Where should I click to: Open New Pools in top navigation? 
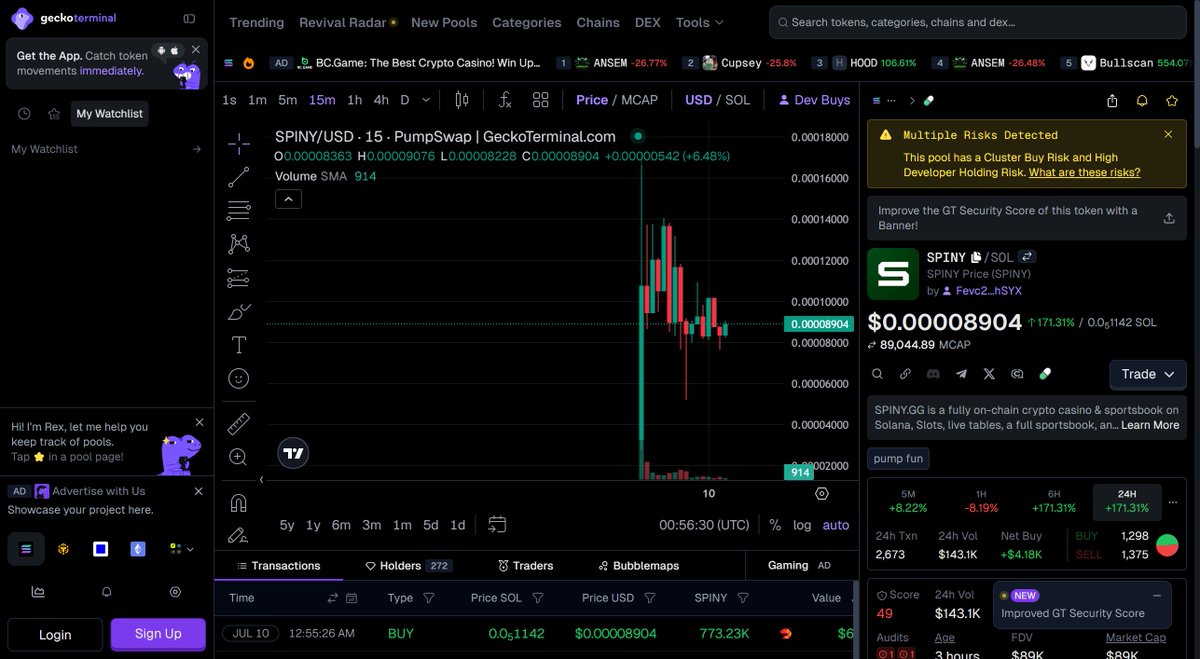(x=444, y=22)
